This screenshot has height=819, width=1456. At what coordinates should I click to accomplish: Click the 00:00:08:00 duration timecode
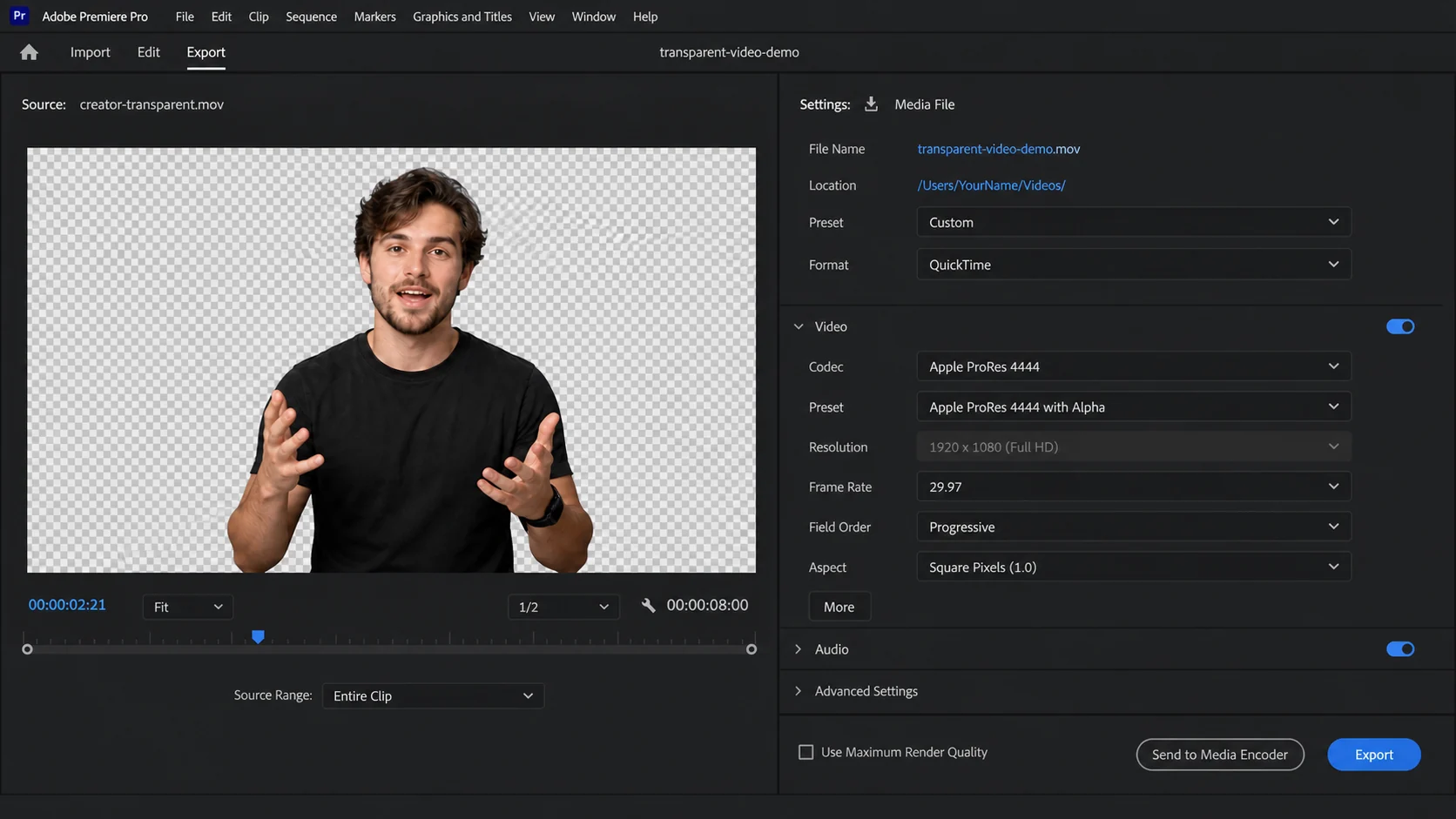point(707,605)
